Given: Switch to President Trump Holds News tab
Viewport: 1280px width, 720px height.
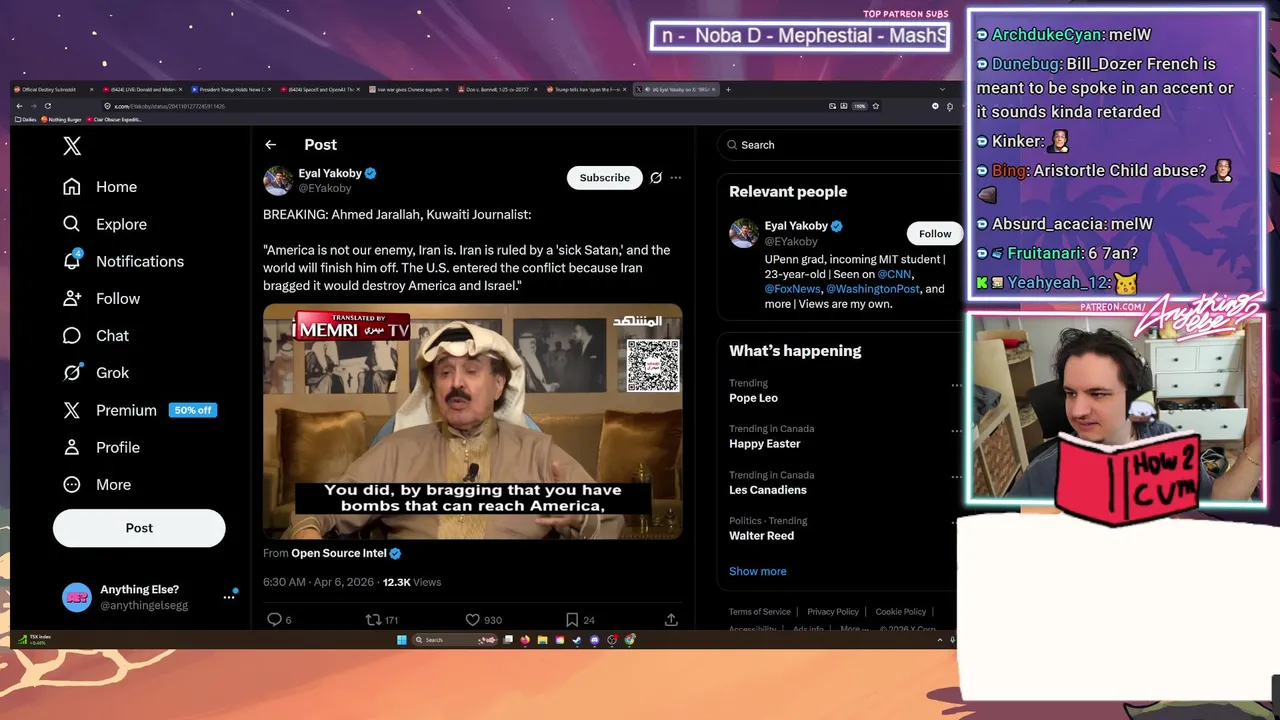Looking at the screenshot, I should pyautogui.click(x=229, y=90).
